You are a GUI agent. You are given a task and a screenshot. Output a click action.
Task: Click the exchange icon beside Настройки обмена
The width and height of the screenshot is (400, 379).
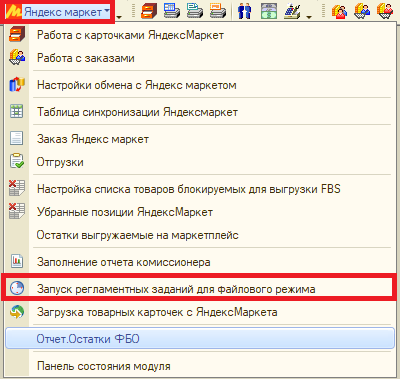(17, 85)
